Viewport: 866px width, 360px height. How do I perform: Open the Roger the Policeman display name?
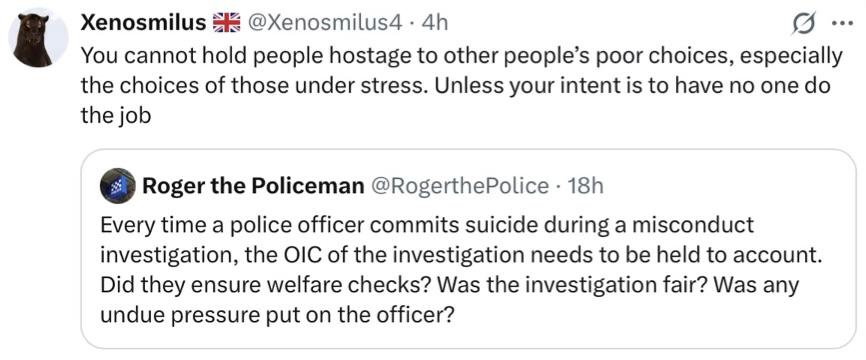252,186
